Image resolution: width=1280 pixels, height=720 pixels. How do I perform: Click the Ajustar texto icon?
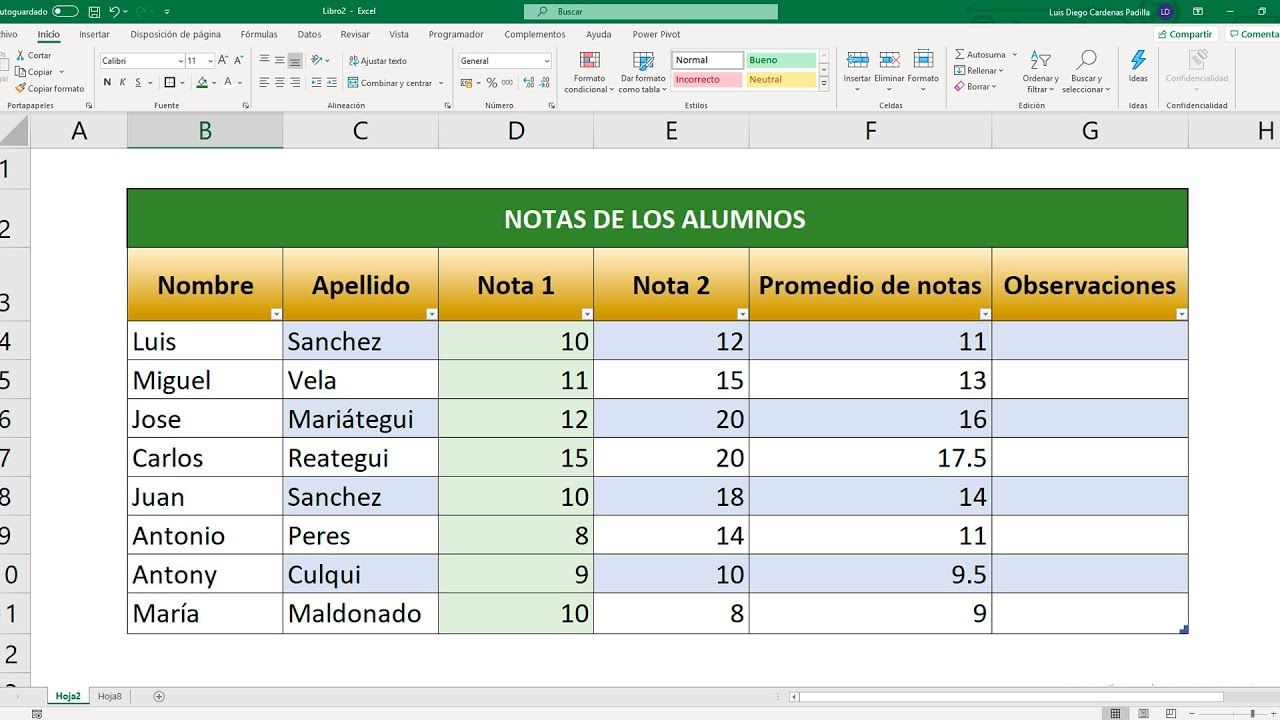355,60
